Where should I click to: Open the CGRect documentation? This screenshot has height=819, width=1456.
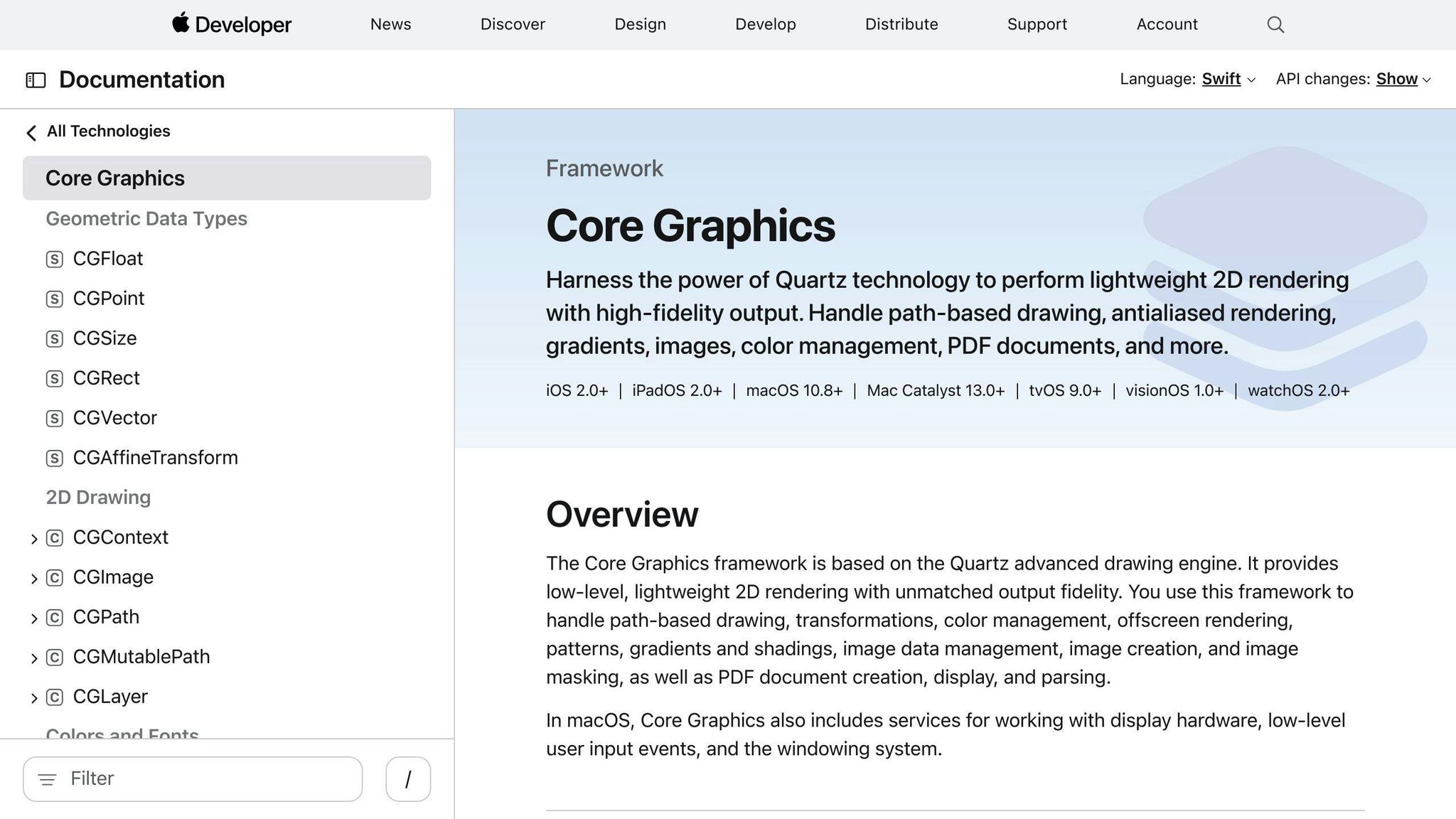pos(106,378)
